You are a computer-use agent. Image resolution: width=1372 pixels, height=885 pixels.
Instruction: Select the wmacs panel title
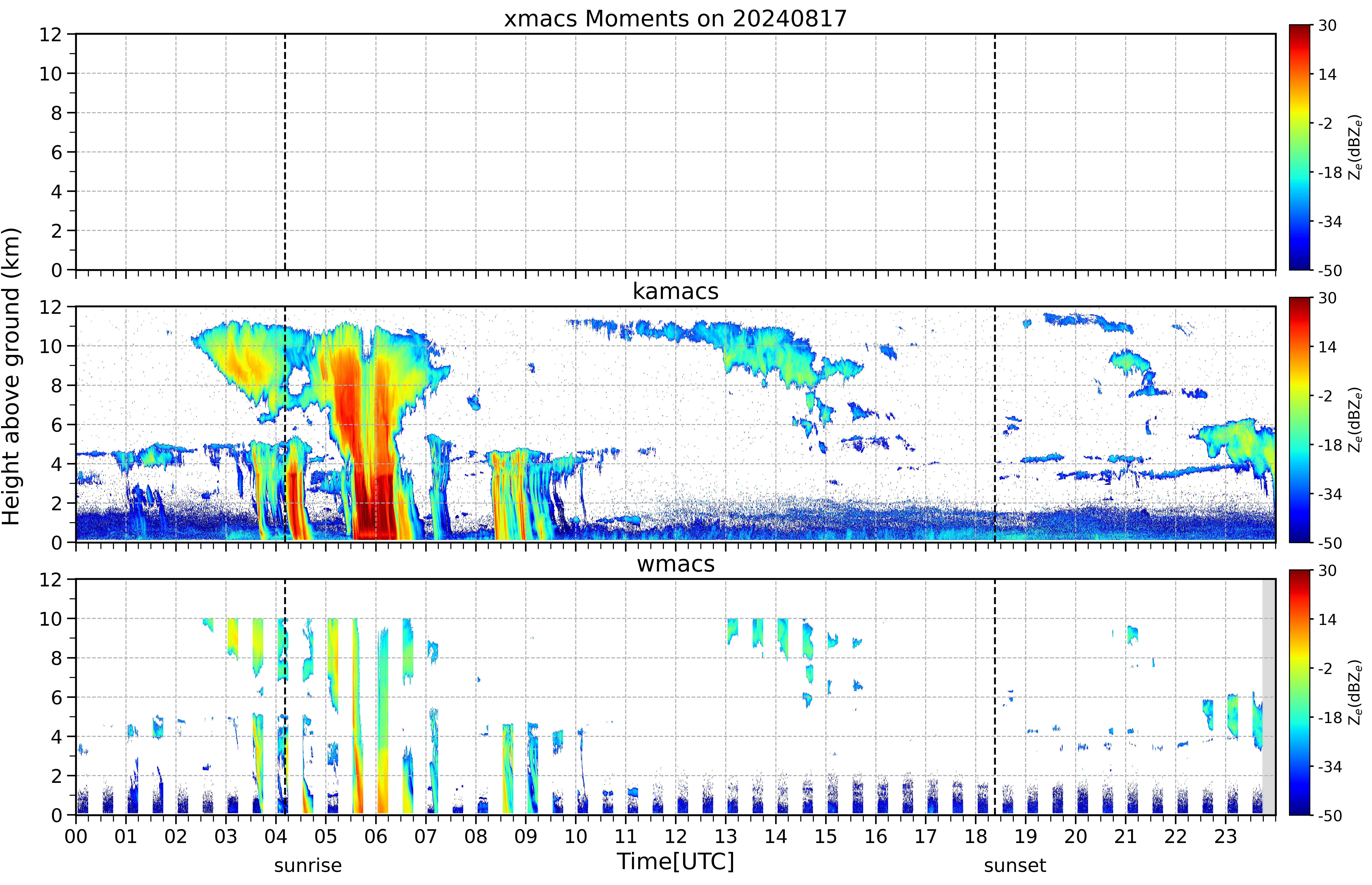tap(675, 564)
